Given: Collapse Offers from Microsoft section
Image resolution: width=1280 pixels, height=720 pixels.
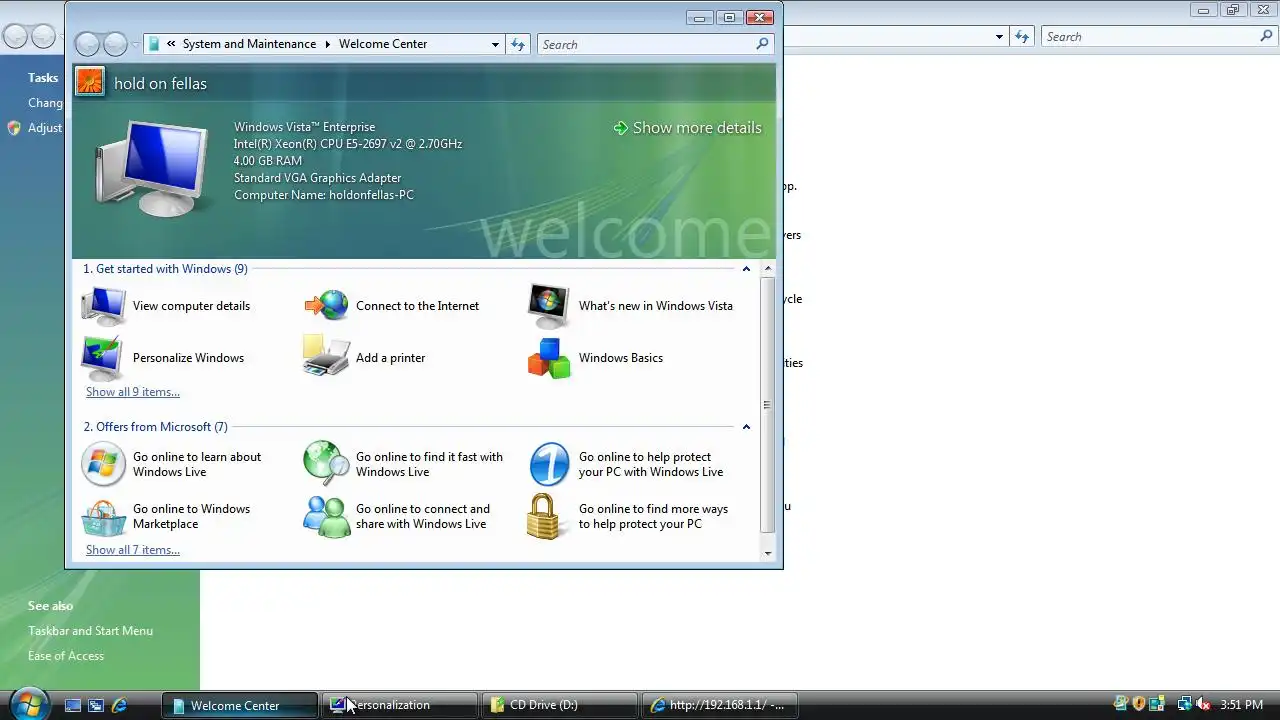Looking at the screenshot, I should (746, 427).
